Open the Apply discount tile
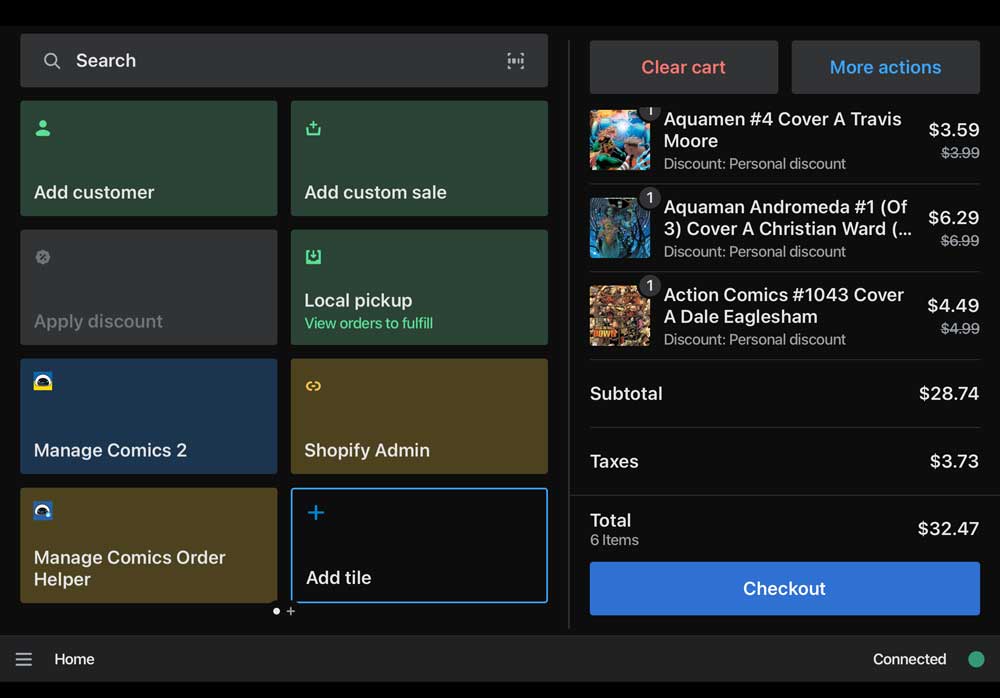The image size is (1000, 698). point(149,287)
